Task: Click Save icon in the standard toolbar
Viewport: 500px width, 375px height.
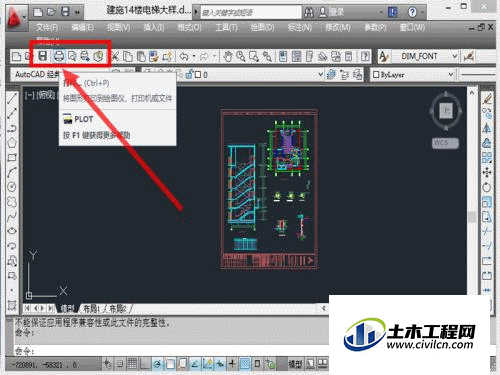Action: coord(43,56)
